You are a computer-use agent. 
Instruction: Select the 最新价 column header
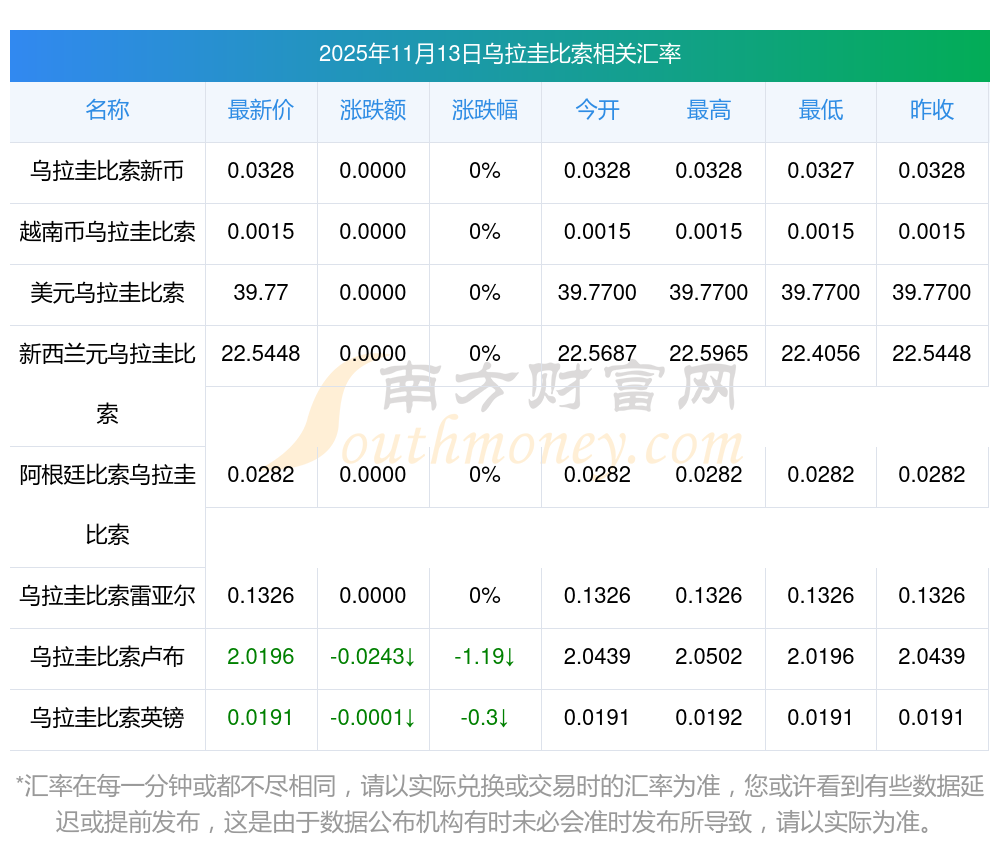261,110
